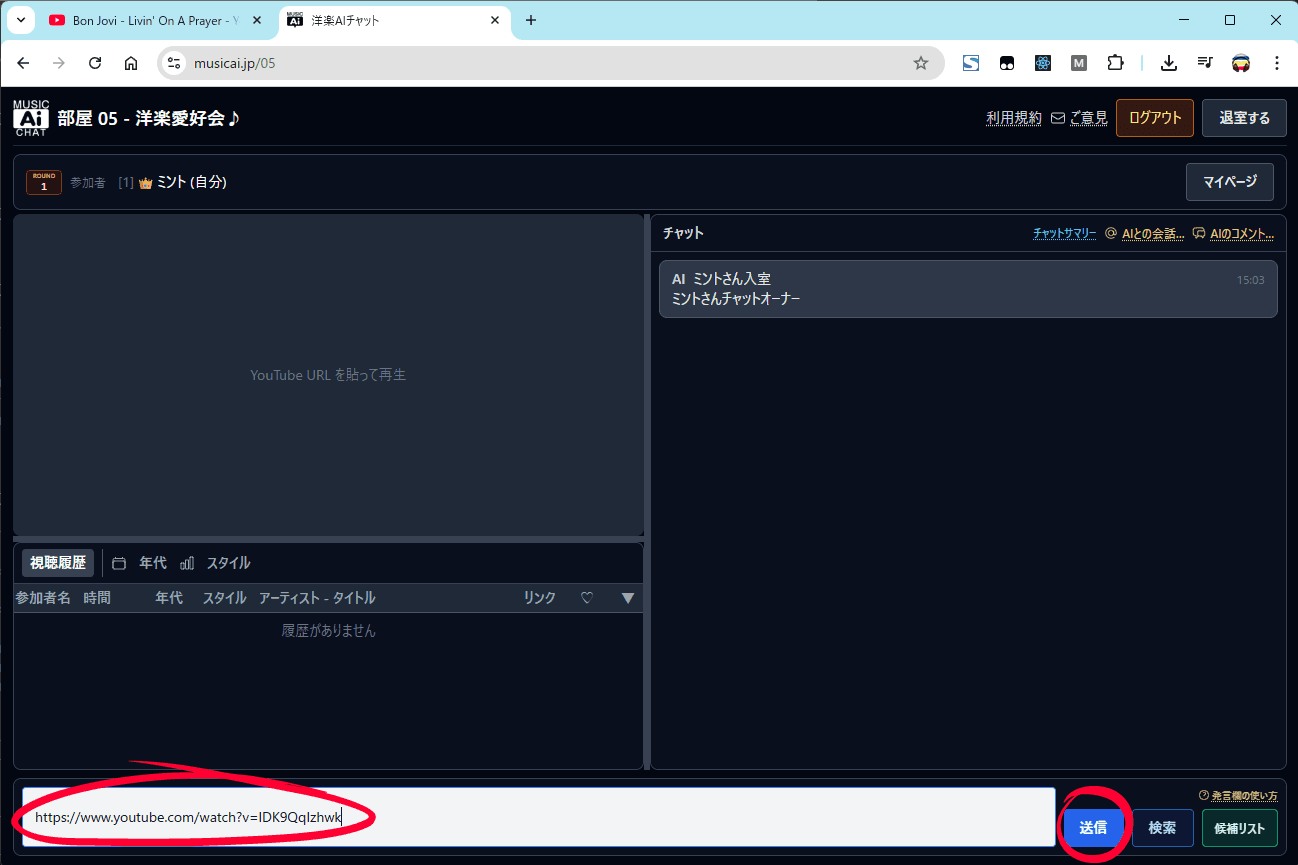Open the Chrome three-dot menu
The image size is (1298, 865).
(x=1277, y=63)
